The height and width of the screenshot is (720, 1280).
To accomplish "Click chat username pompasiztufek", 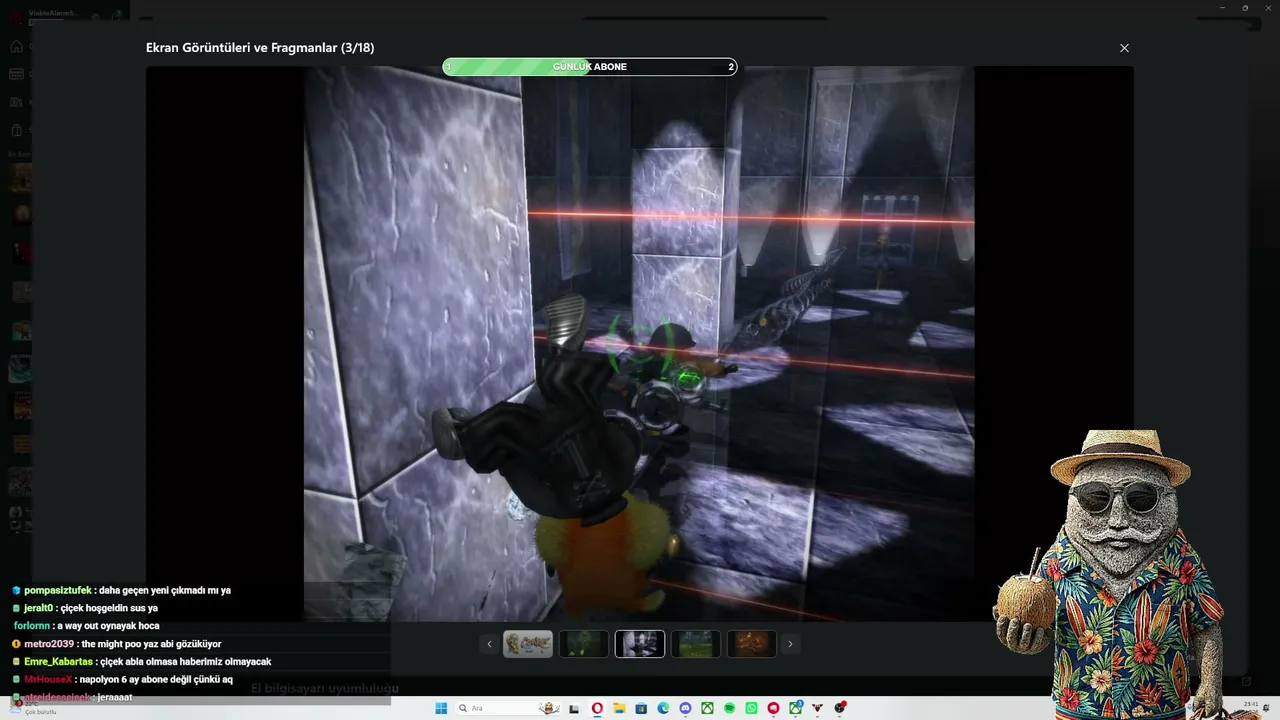I will pos(57,590).
